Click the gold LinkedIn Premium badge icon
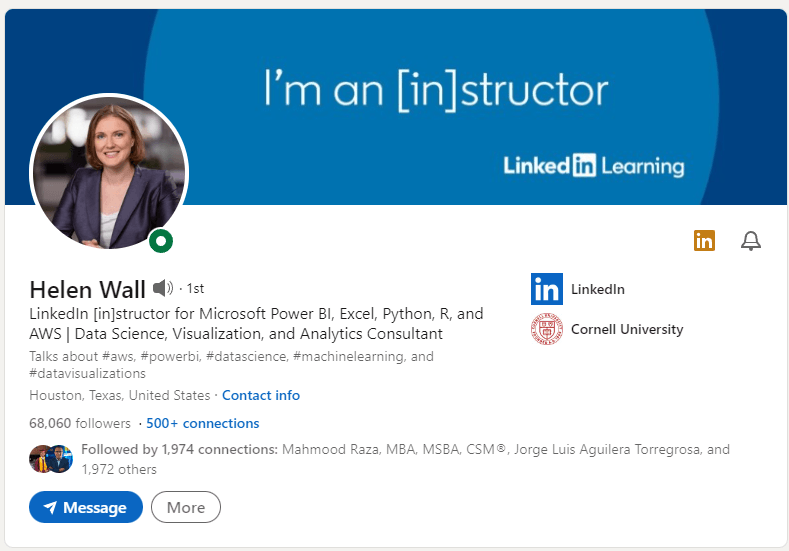 [x=704, y=240]
